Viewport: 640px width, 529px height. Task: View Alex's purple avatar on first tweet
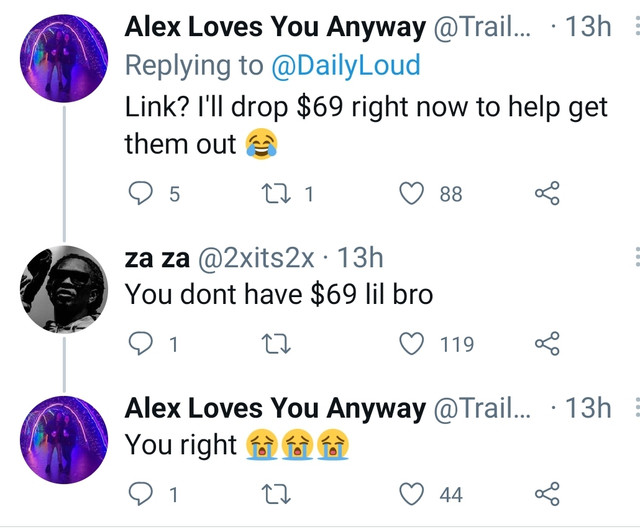click(x=64, y=58)
